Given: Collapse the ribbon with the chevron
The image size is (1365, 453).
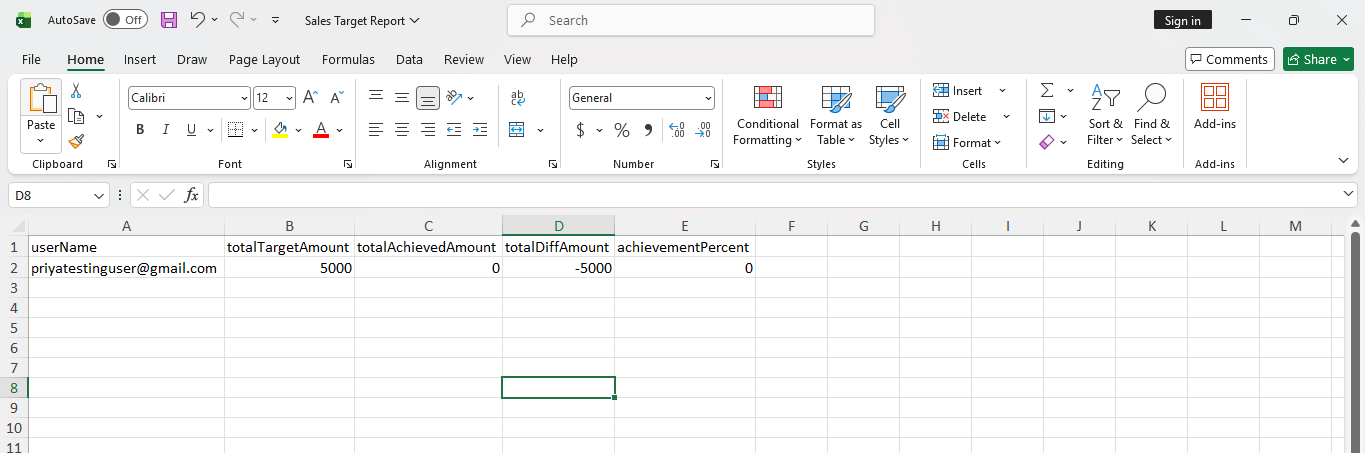Looking at the screenshot, I should point(1343,160).
